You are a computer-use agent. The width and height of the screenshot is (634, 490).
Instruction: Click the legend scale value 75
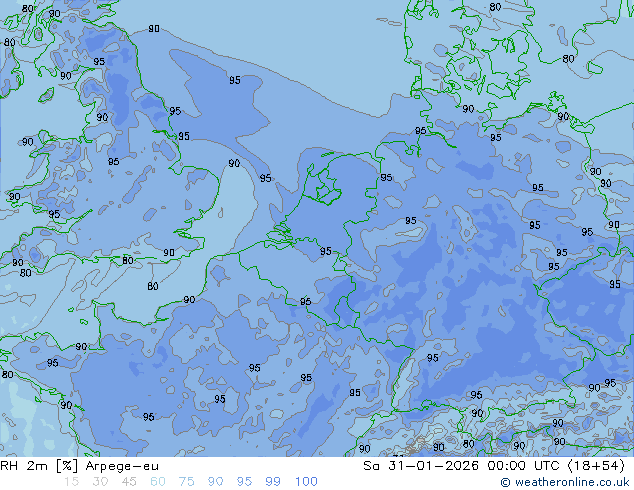tap(186, 482)
